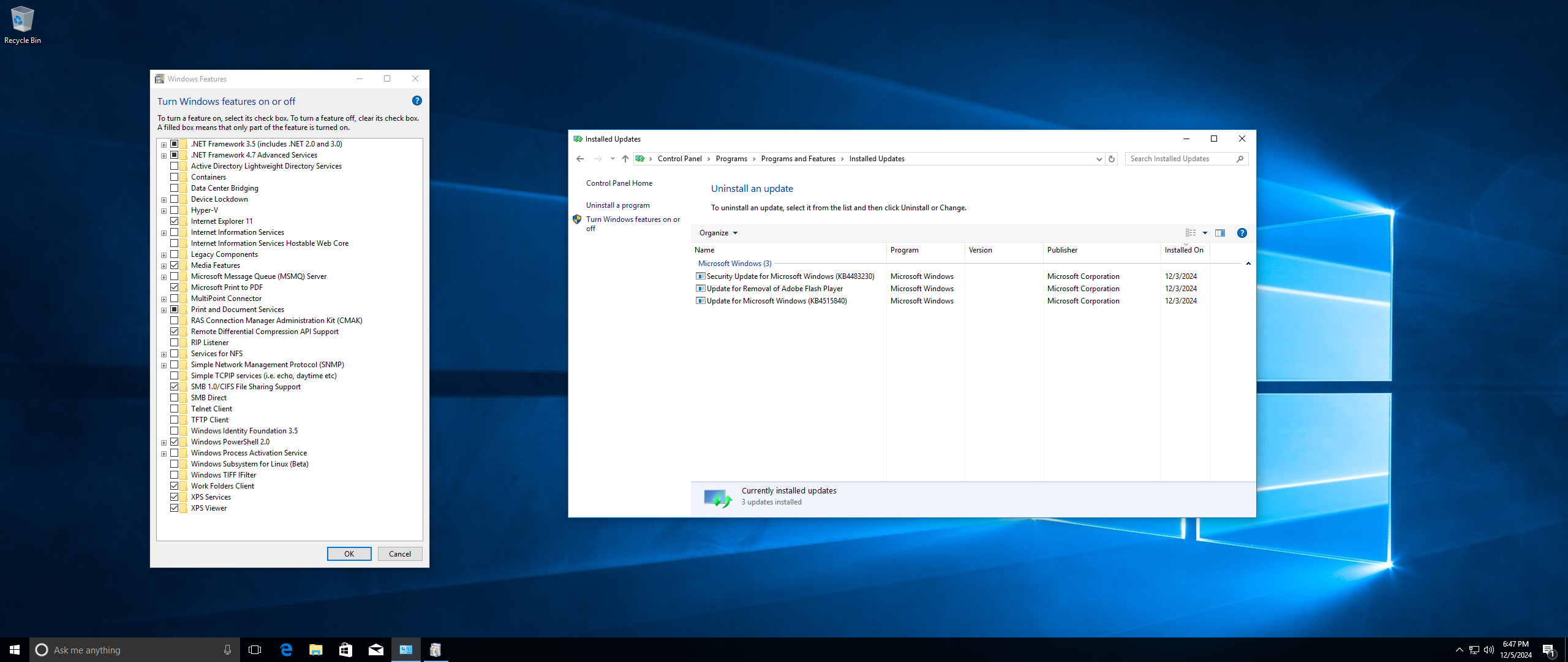Click the forward arrow in Installed Updates

pos(598,159)
